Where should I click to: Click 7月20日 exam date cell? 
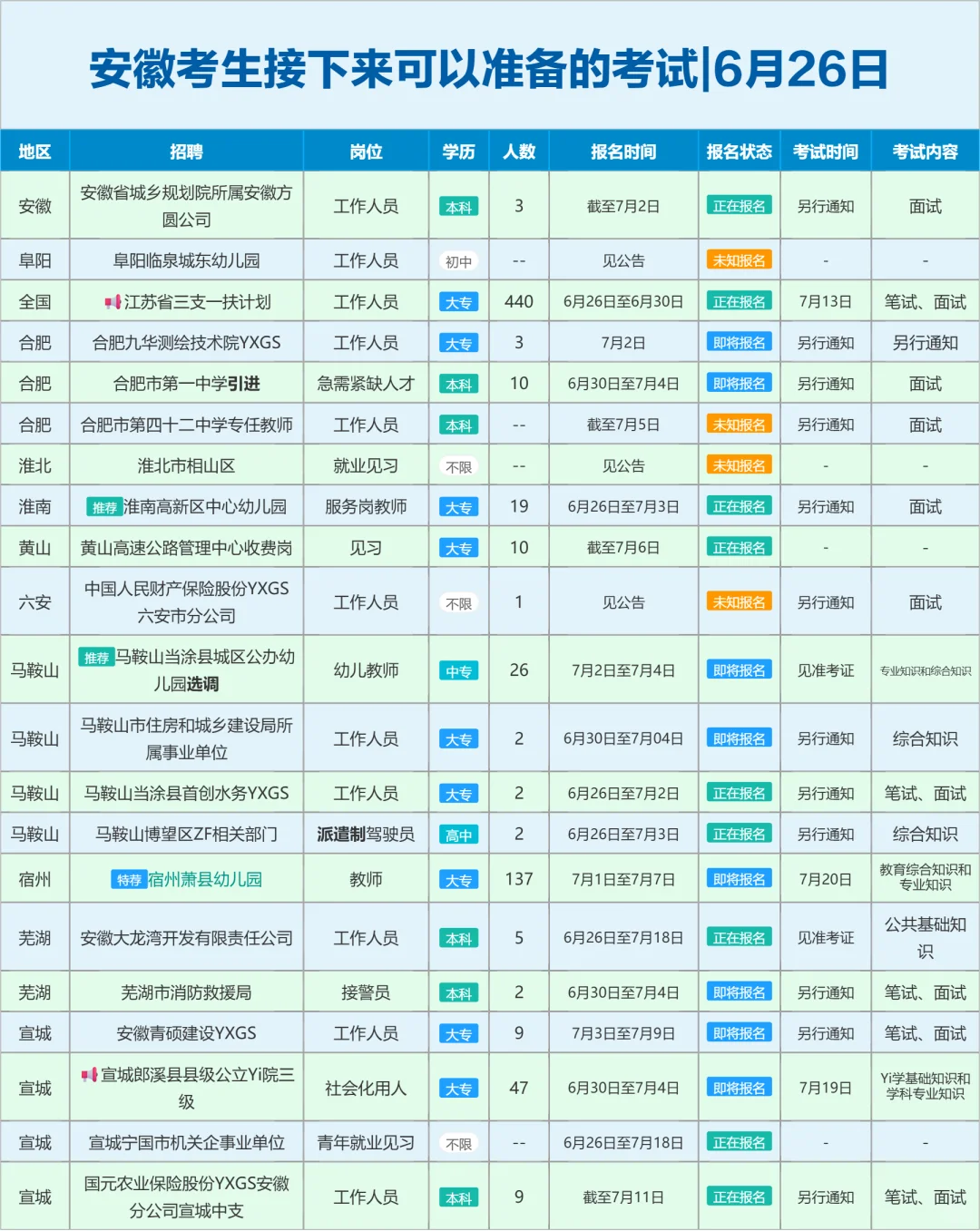[826, 879]
